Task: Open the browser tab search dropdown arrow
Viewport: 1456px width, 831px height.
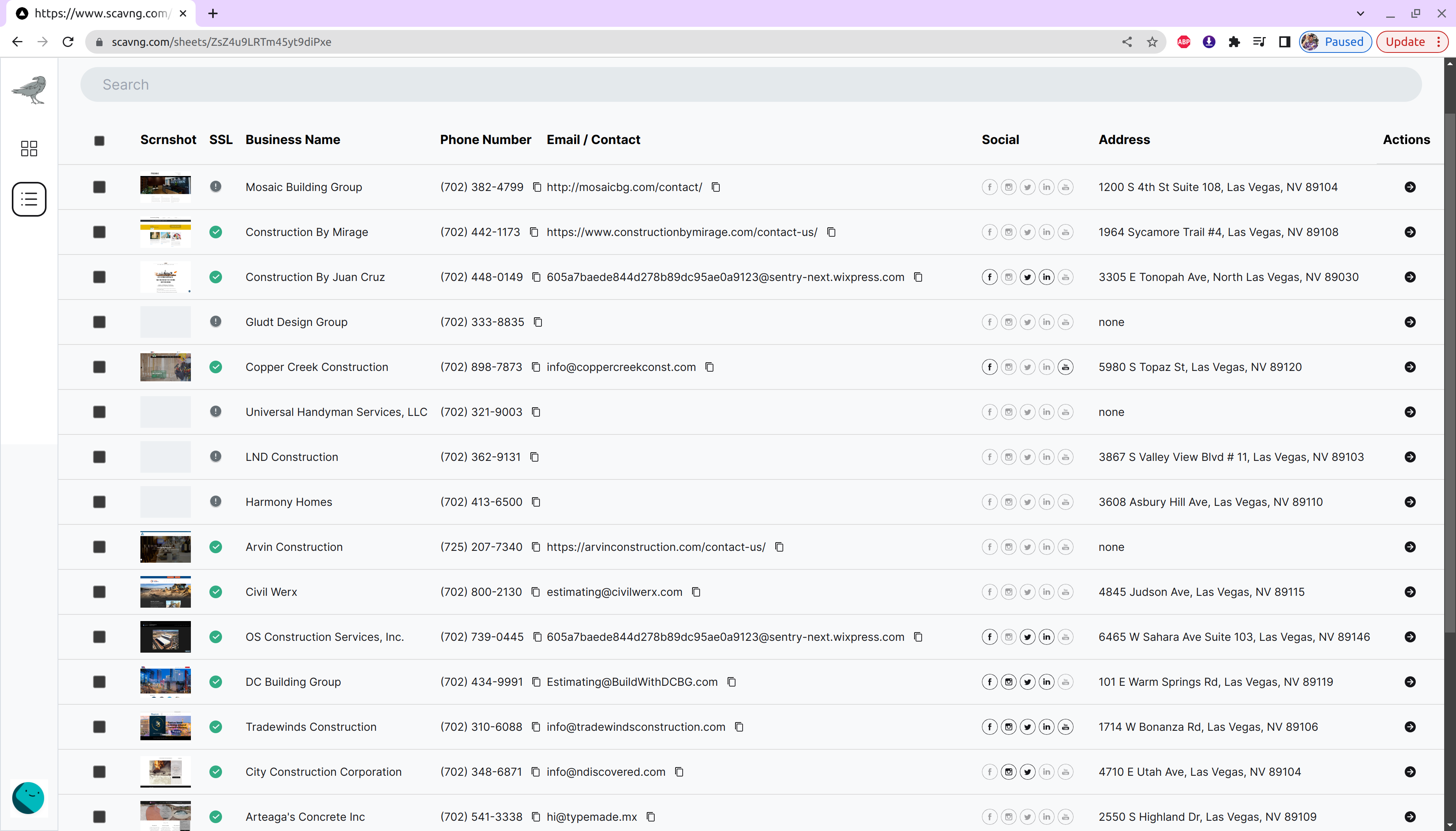Action: coord(1360,14)
